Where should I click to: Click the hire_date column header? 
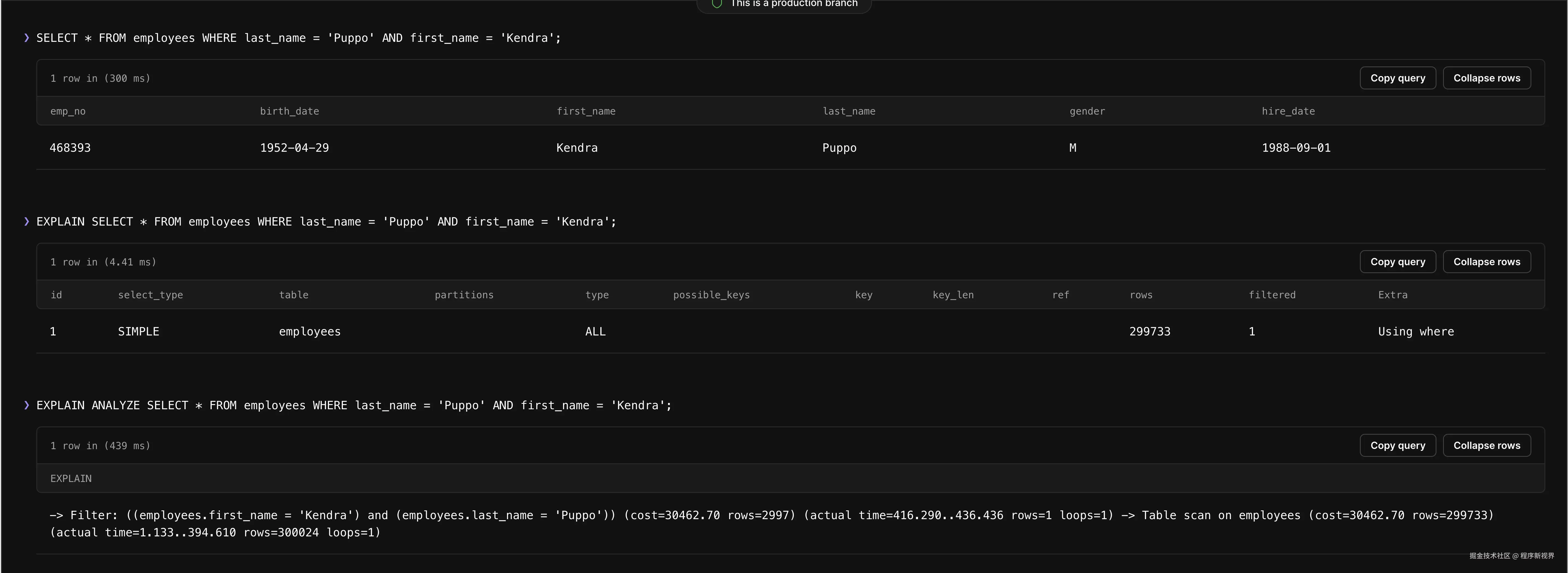click(x=1288, y=111)
